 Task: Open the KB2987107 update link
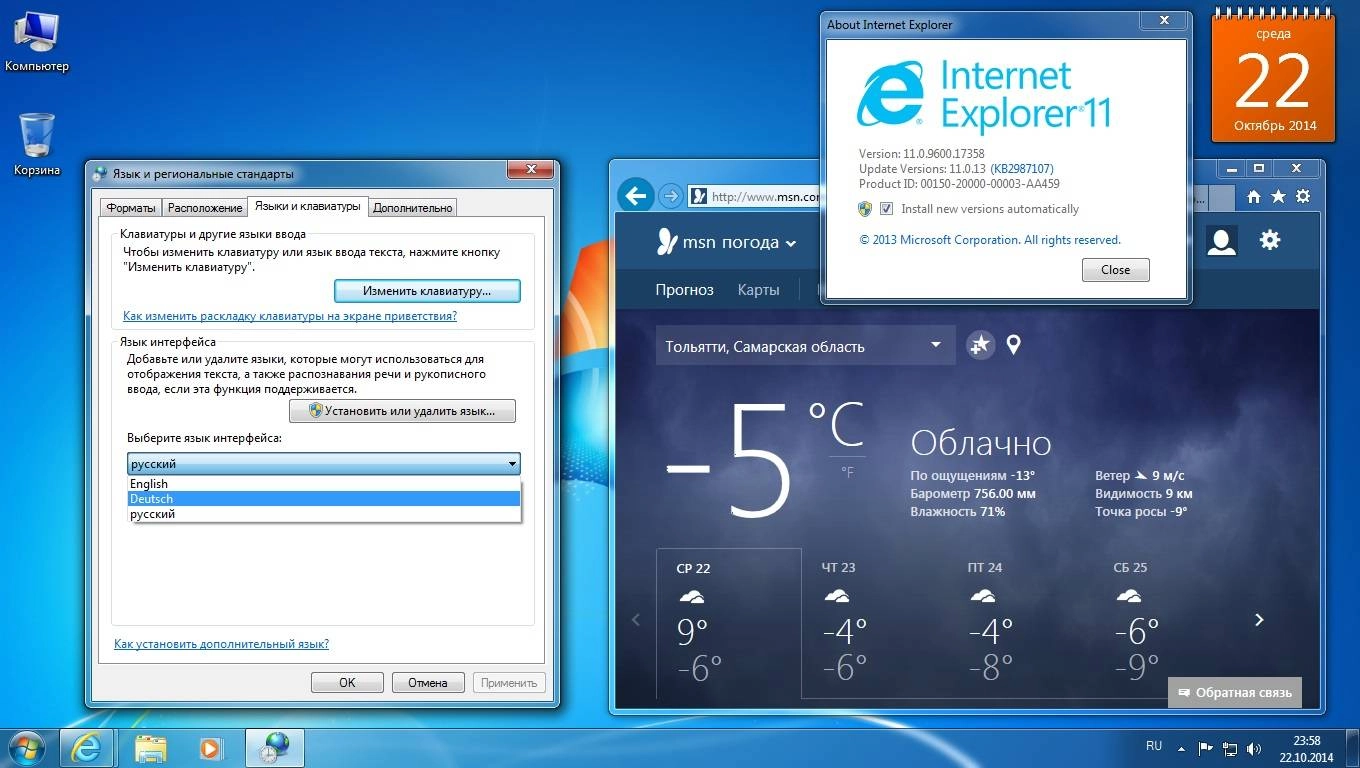(x=1021, y=169)
